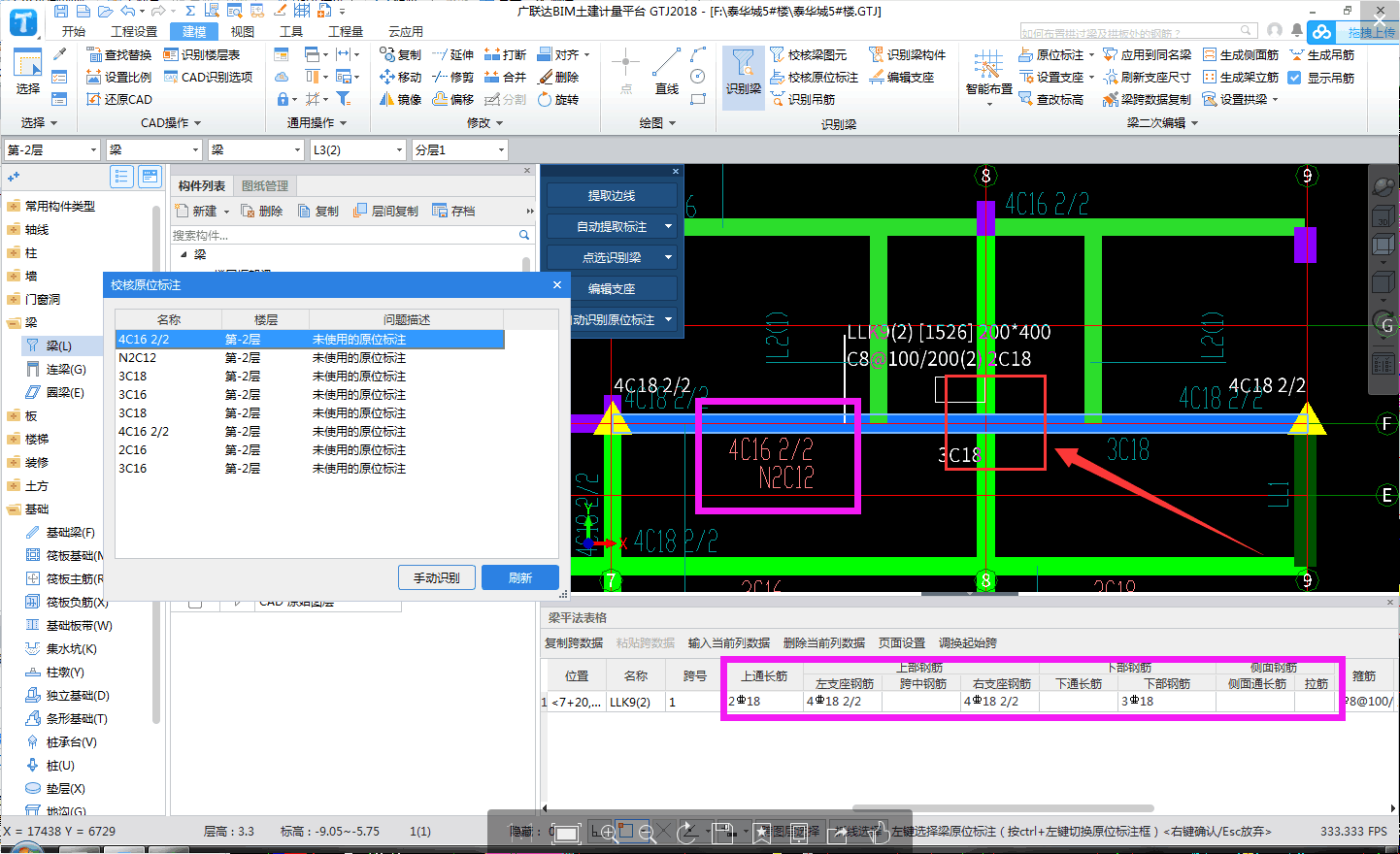Select 连梁(G) in navigation tree
The height and width of the screenshot is (854, 1400).
point(66,369)
